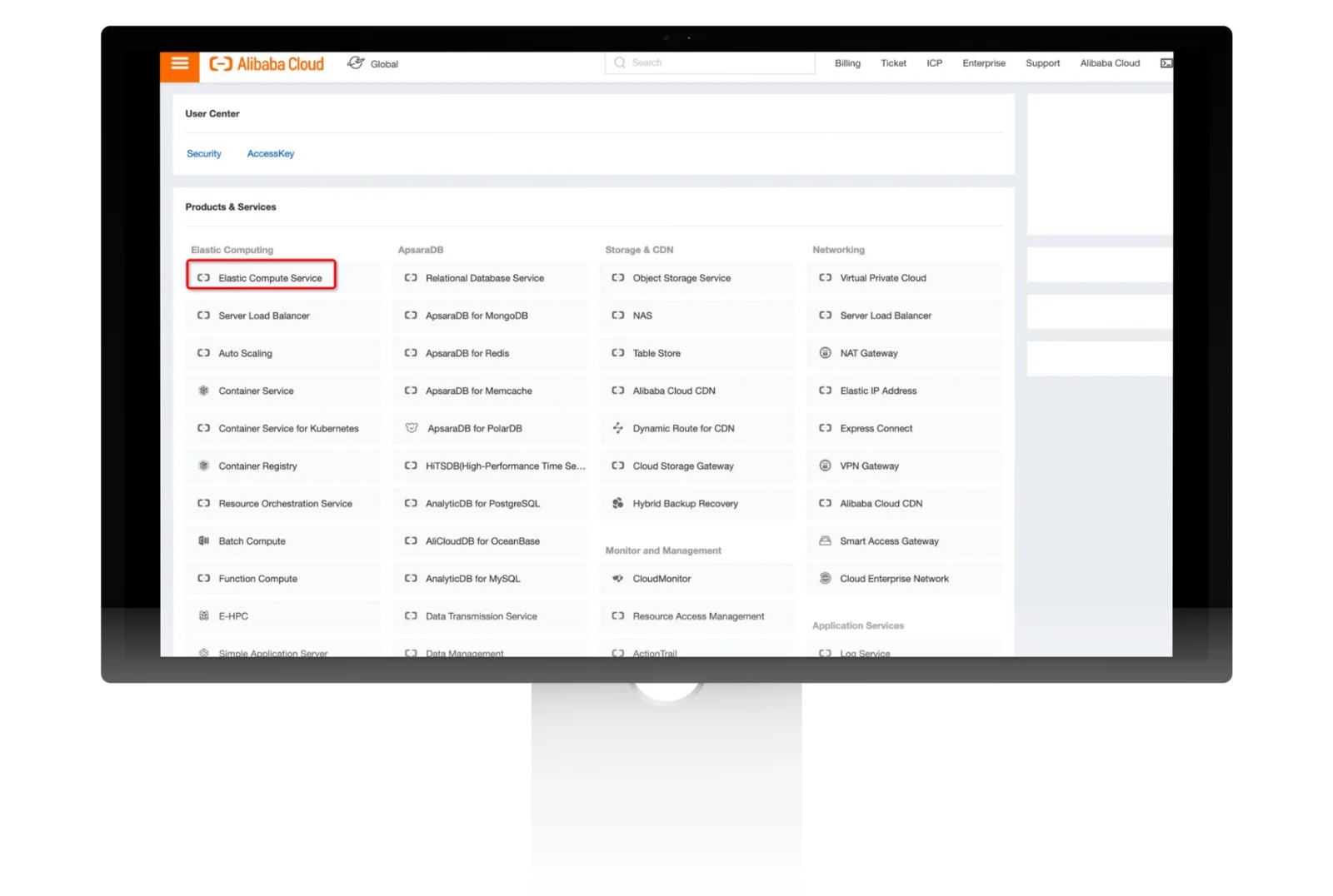Open Resource Access Management

pos(697,615)
